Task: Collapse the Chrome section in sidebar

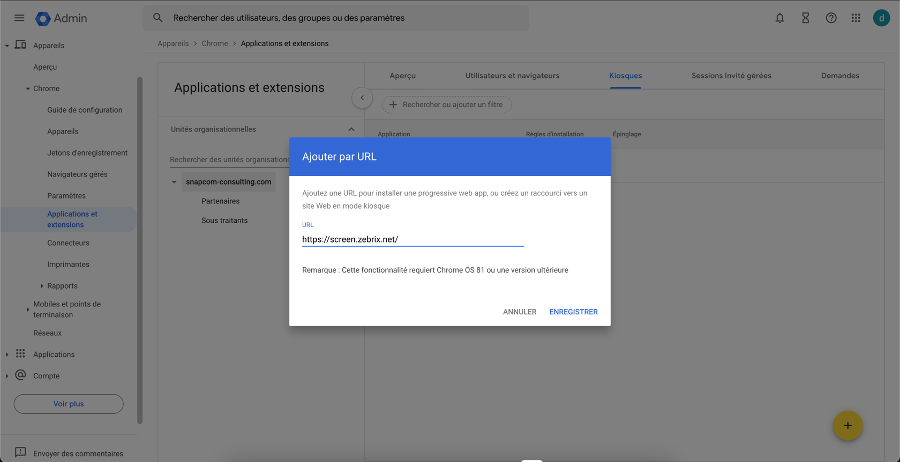Action: (28, 88)
